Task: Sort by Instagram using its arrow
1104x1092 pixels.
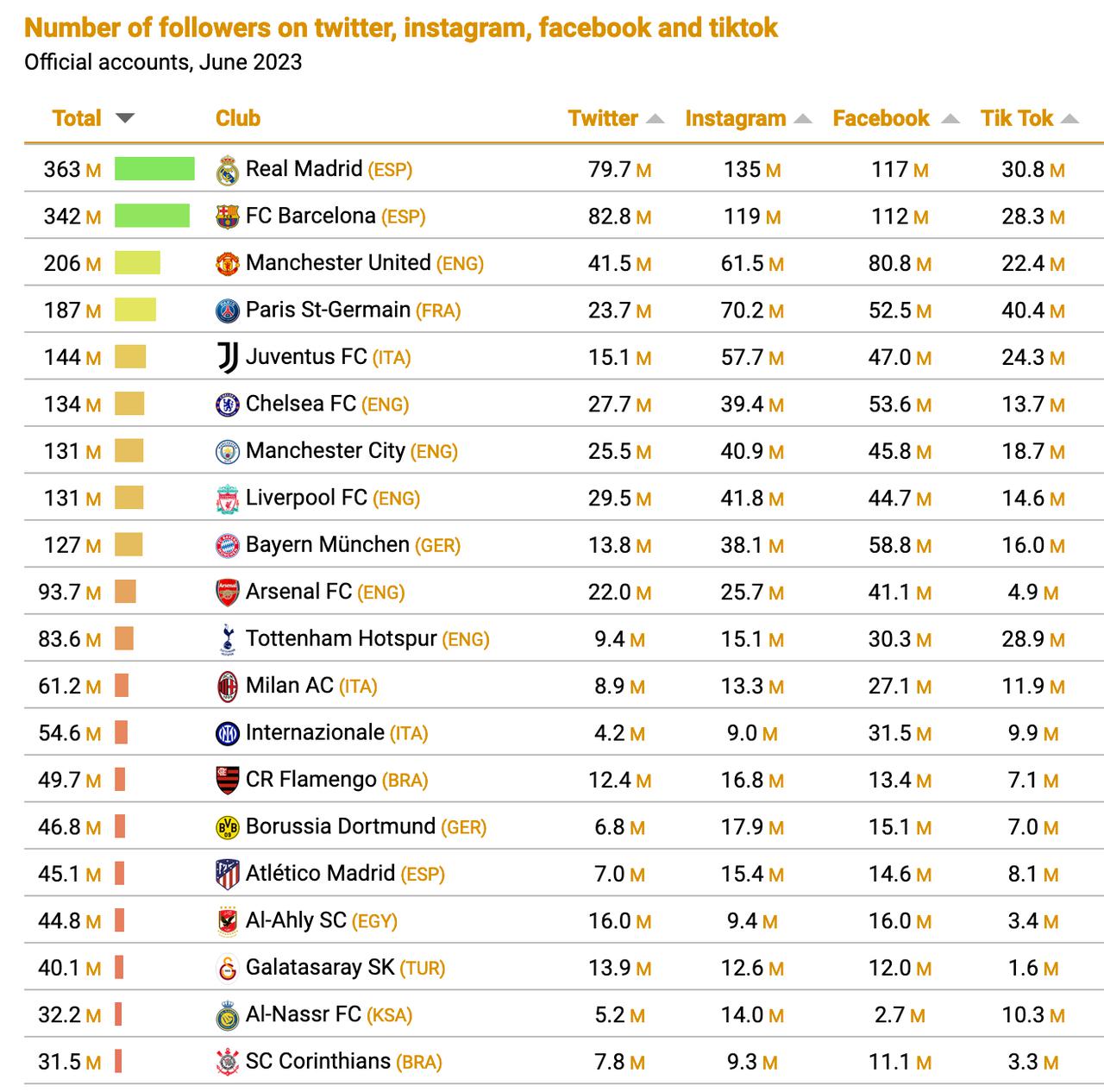Action: point(803,119)
